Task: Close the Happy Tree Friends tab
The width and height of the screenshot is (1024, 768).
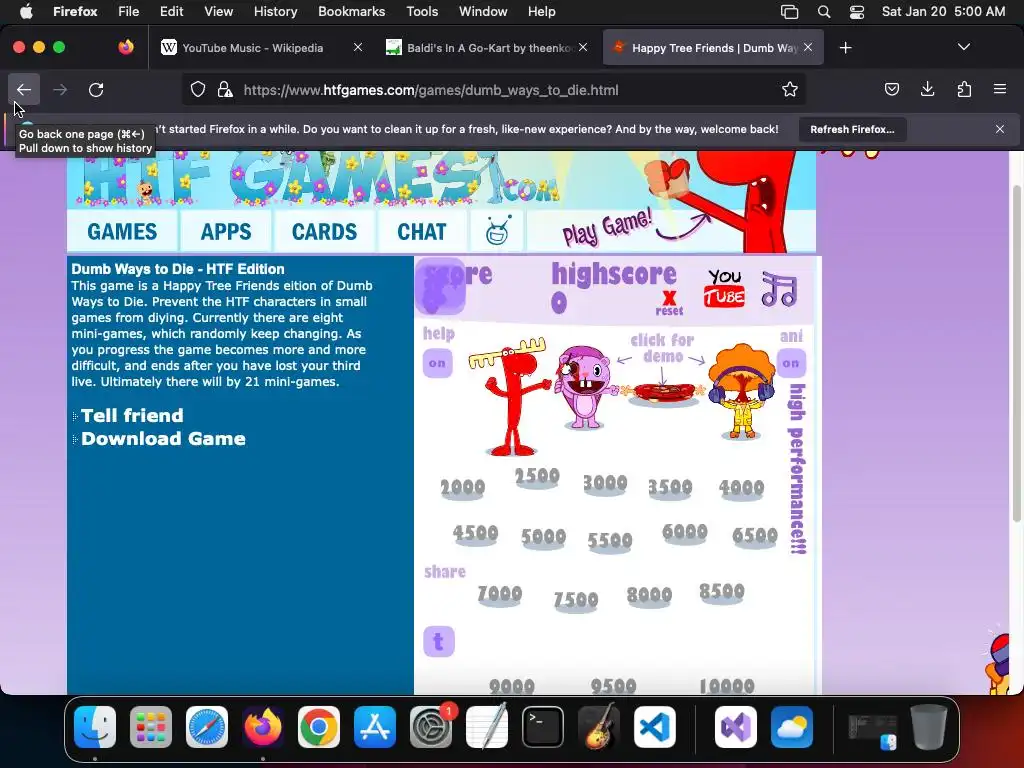Action: [x=808, y=48]
